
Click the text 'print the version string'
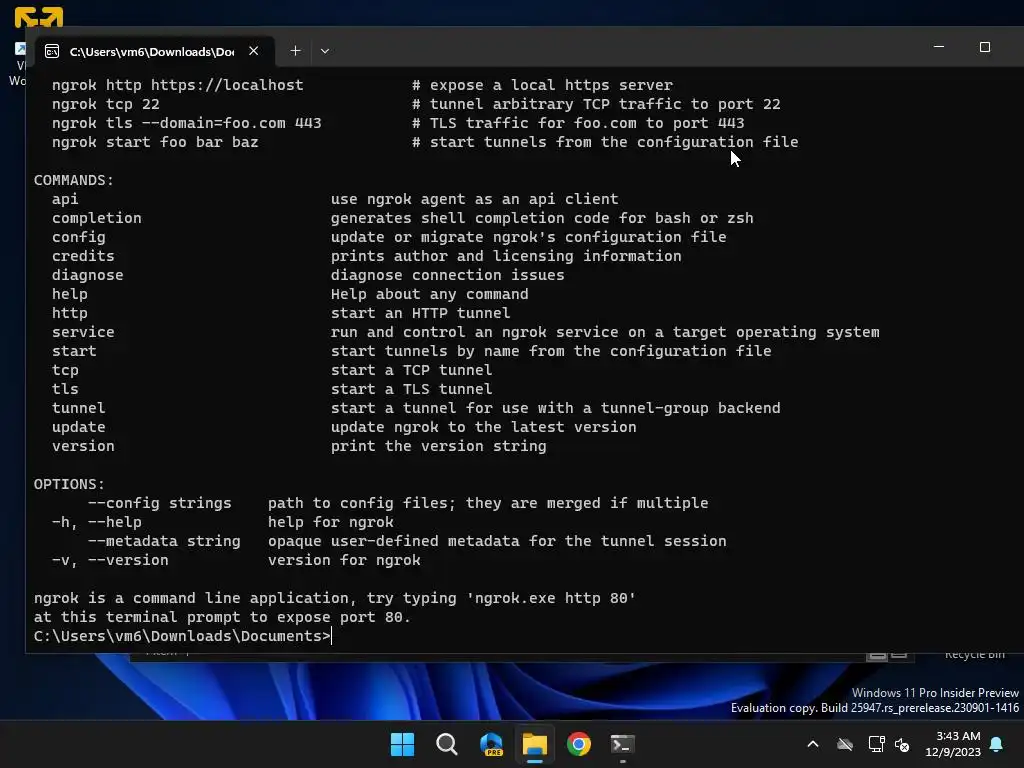439,446
